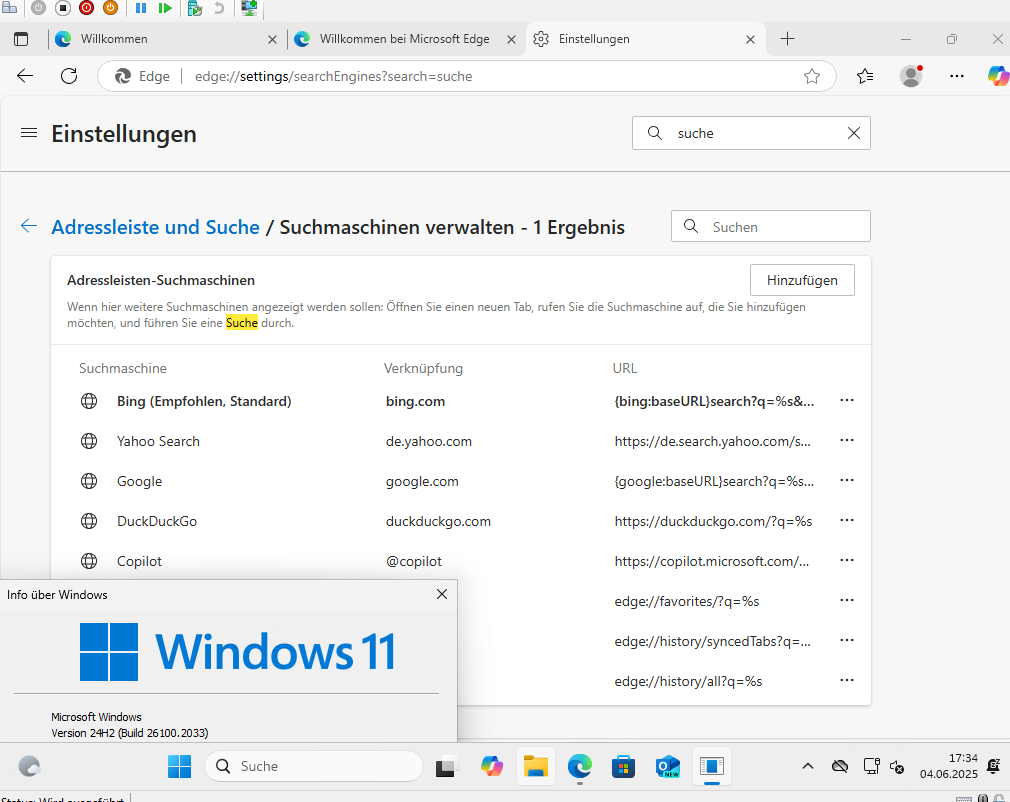Image resolution: width=1010 pixels, height=802 pixels.
Task: Select the Yahoo Search engine name
Action: [x=158, y=441]
